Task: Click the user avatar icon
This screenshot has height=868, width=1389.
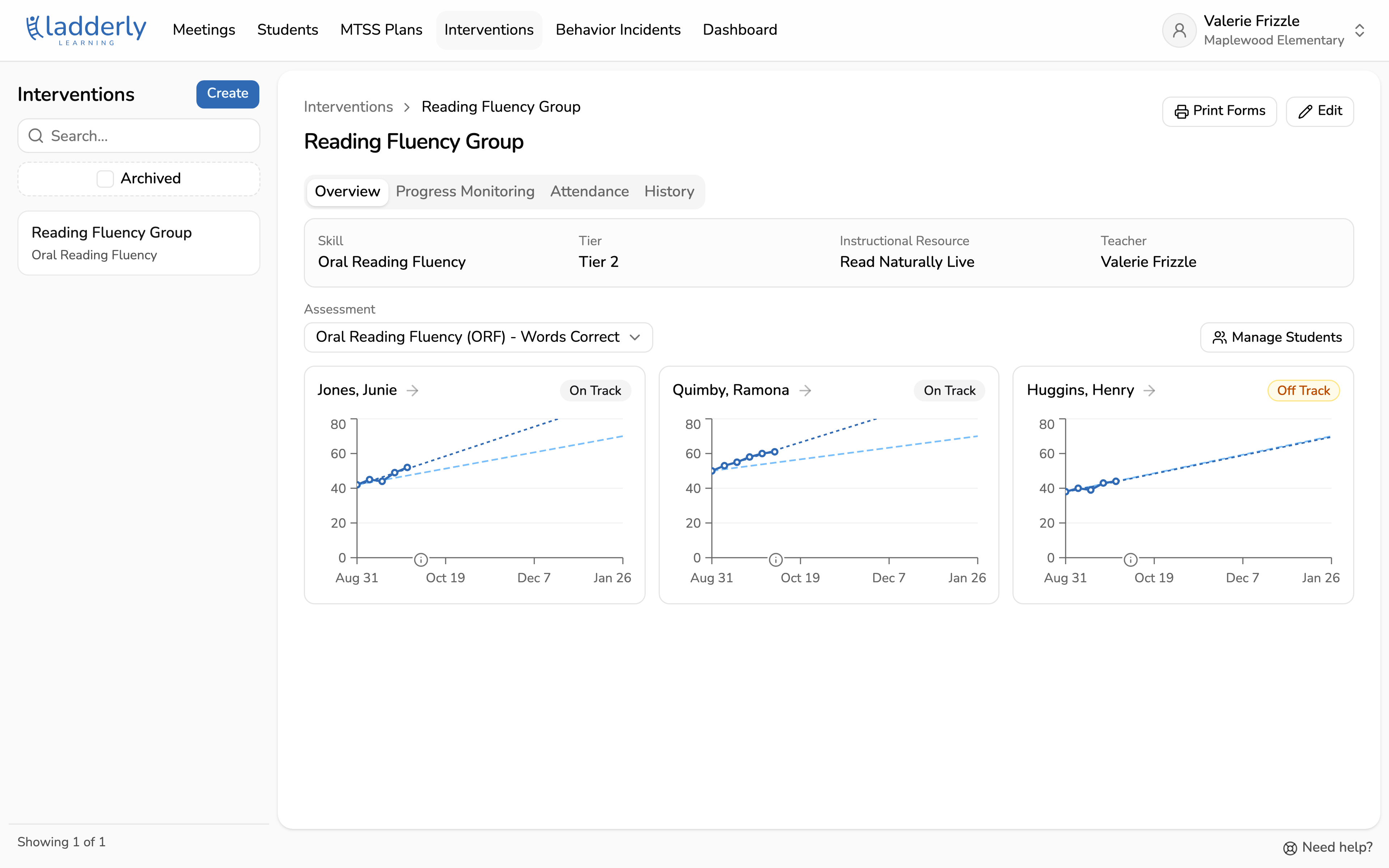Action: [x=1179, y=30]
